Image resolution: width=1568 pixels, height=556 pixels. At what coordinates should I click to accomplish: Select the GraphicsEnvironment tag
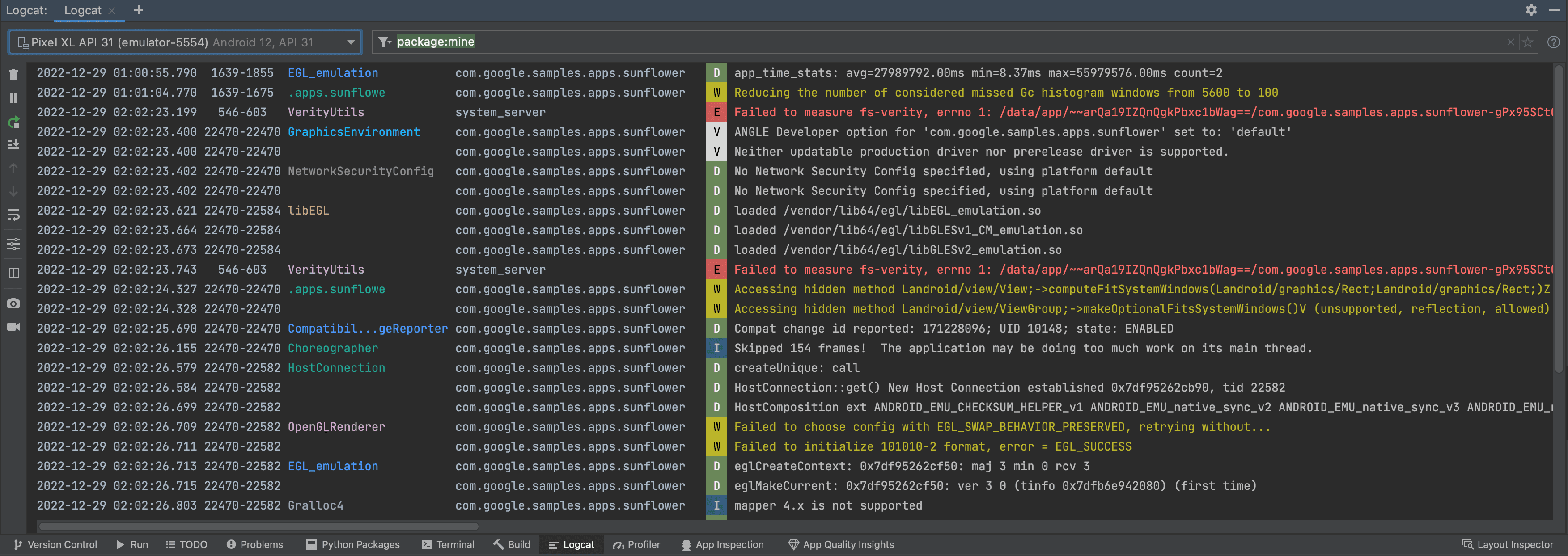(354, 132)
